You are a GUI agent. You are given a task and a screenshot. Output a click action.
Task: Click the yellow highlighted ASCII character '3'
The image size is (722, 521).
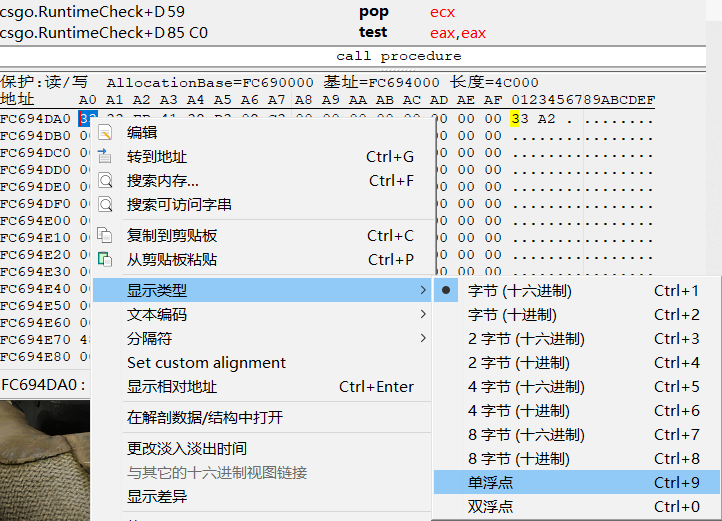(515, 119)
